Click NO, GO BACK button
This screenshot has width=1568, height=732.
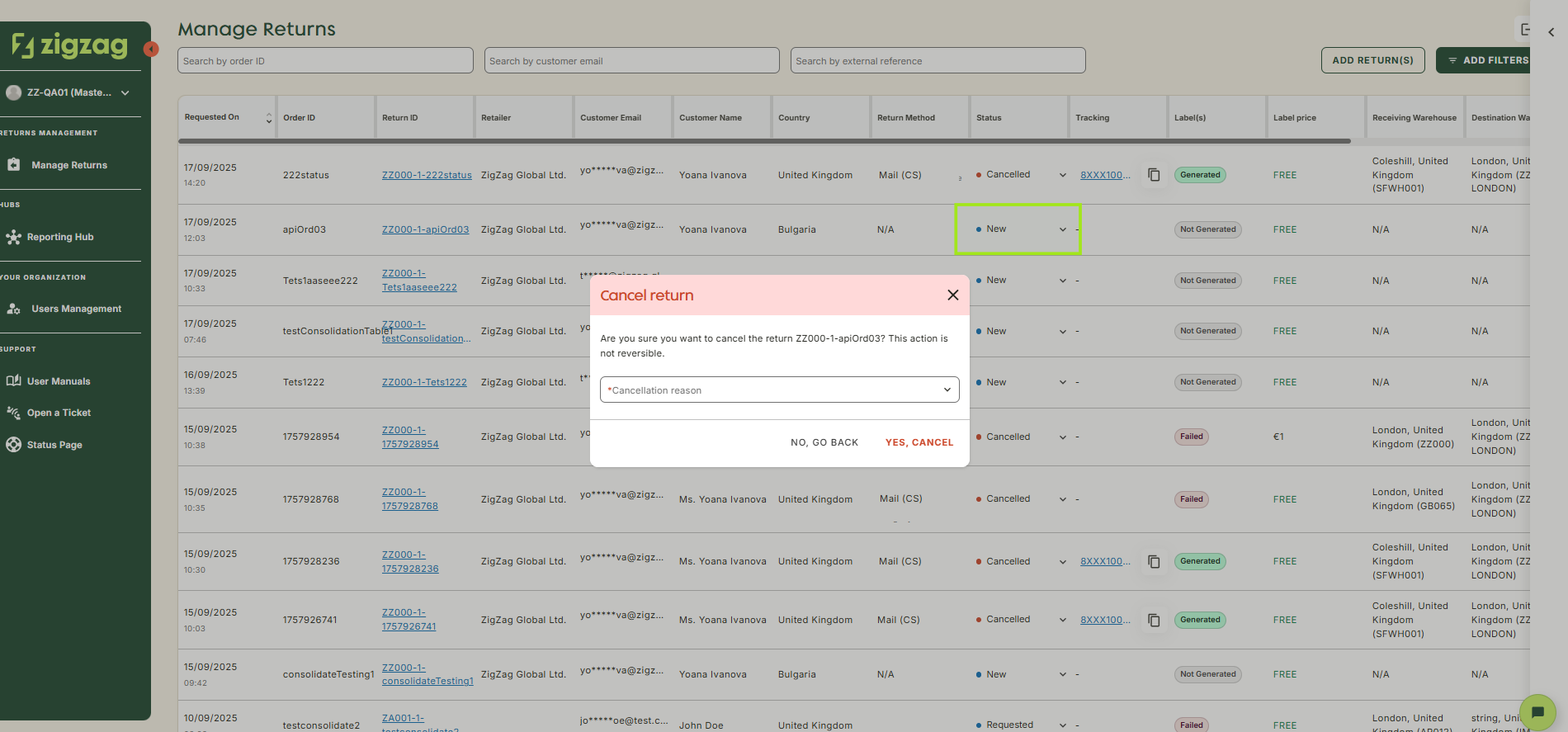[x=824, y=442]
